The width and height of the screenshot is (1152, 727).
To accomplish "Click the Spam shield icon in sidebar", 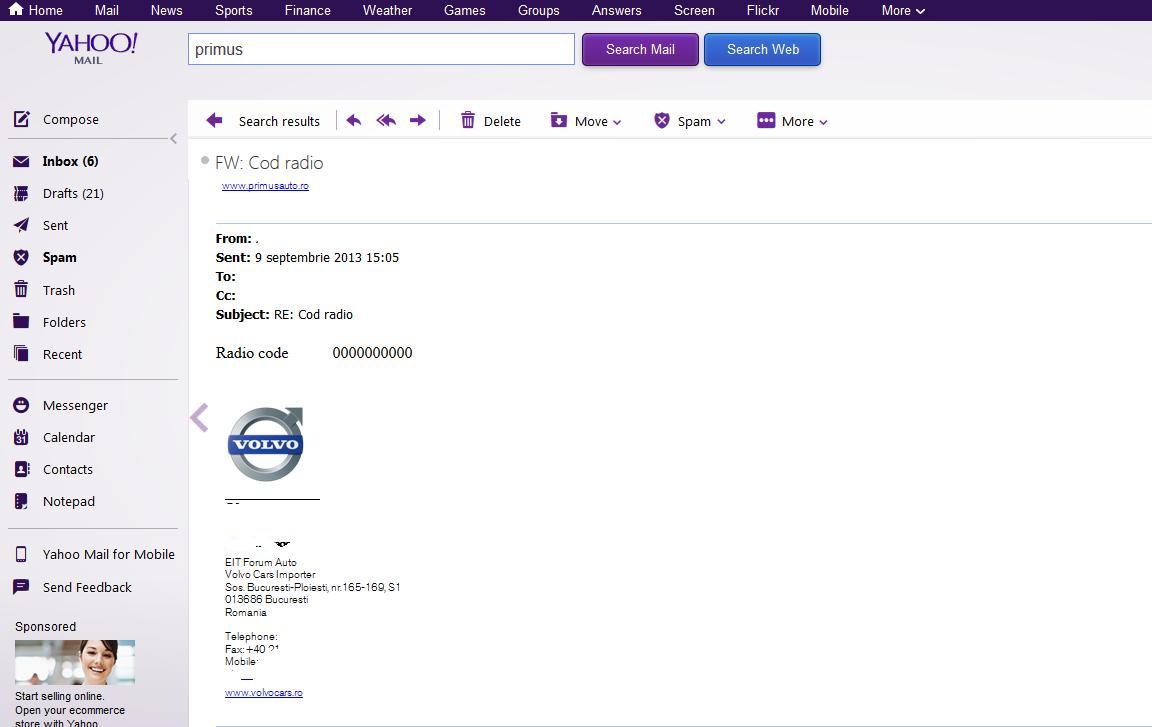I will (x=21, y=258).
